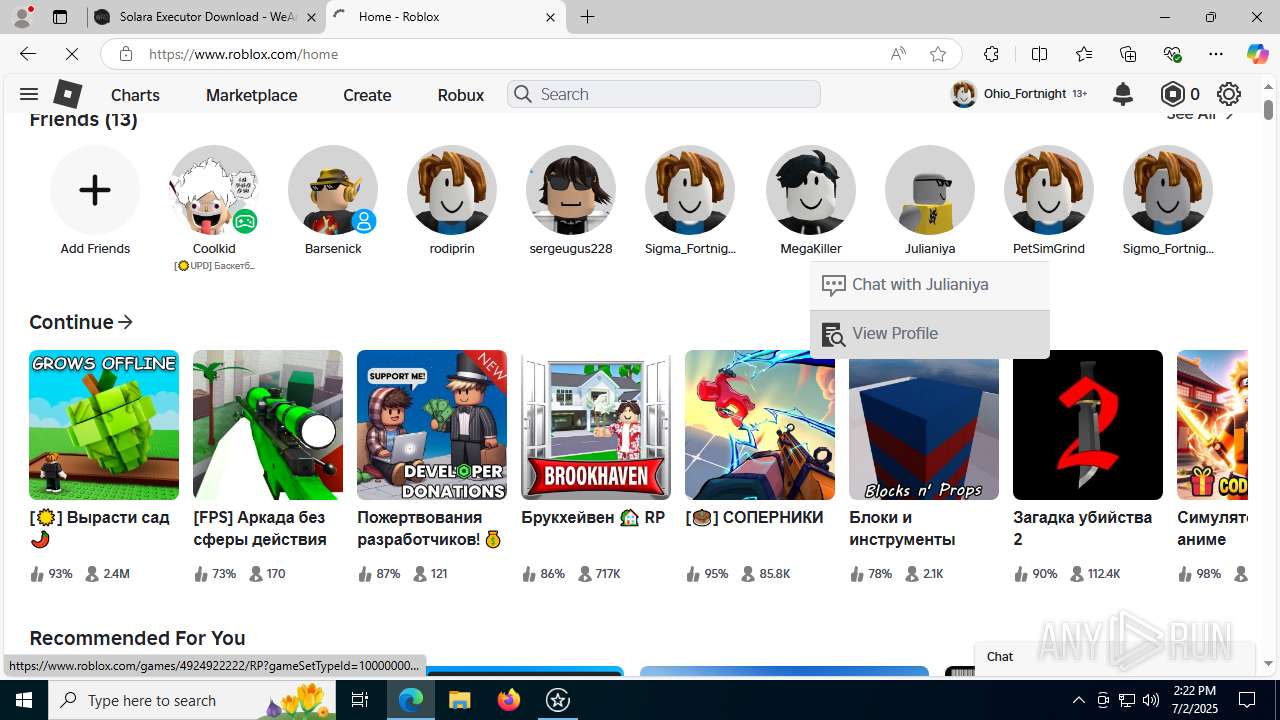Open Copilot icon in Edge
The width and height of the screenshot is (1280, 720).
1257,54
